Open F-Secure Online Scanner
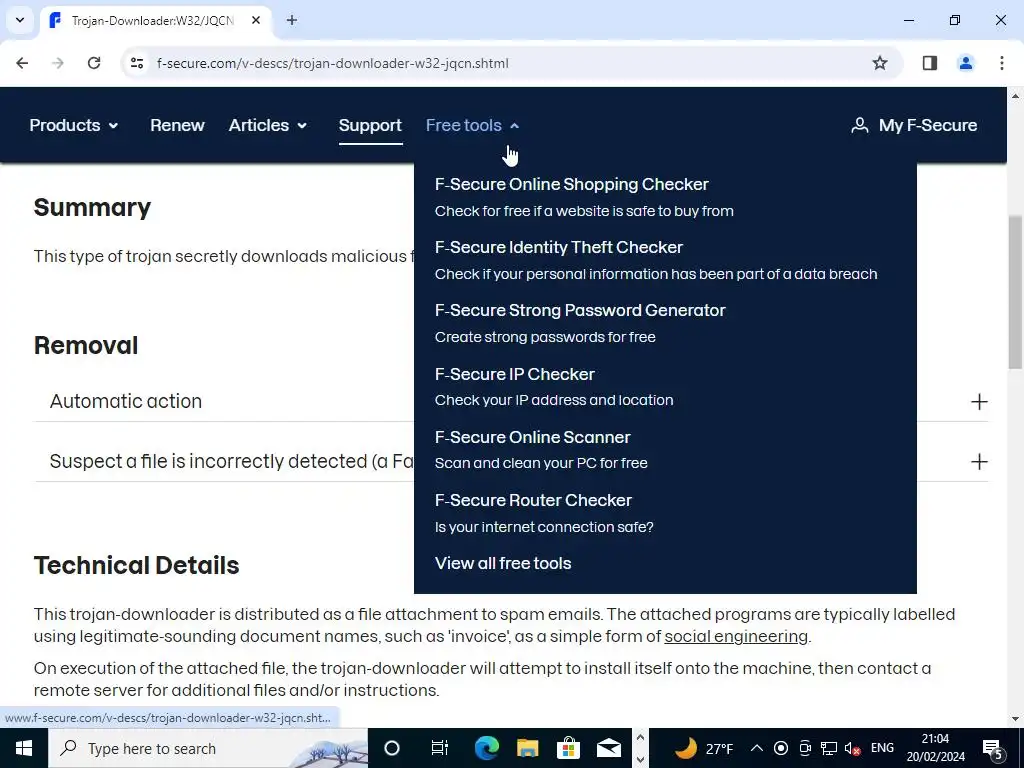1024x768 pixels. [x=532, y=437]
